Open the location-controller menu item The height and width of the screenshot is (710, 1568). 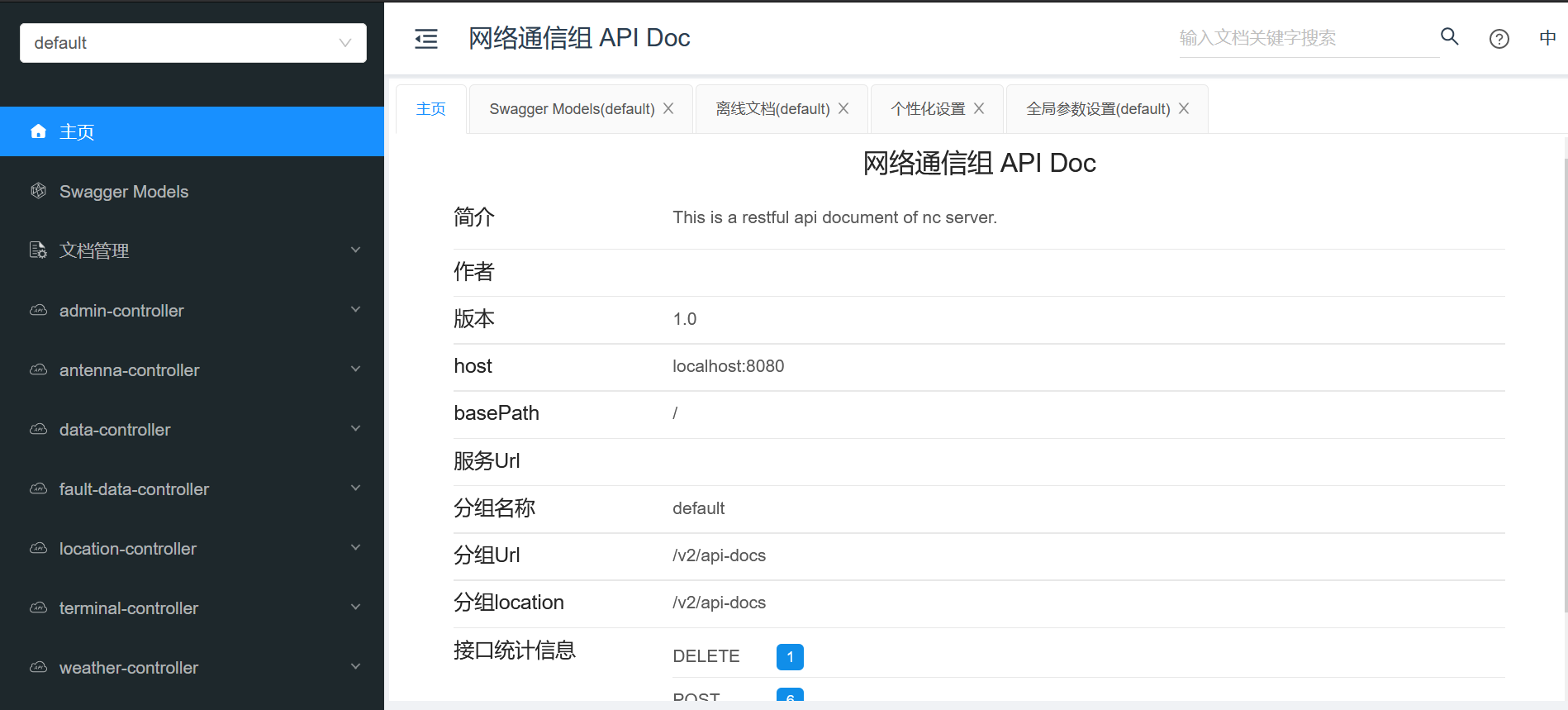click(192, 548)
